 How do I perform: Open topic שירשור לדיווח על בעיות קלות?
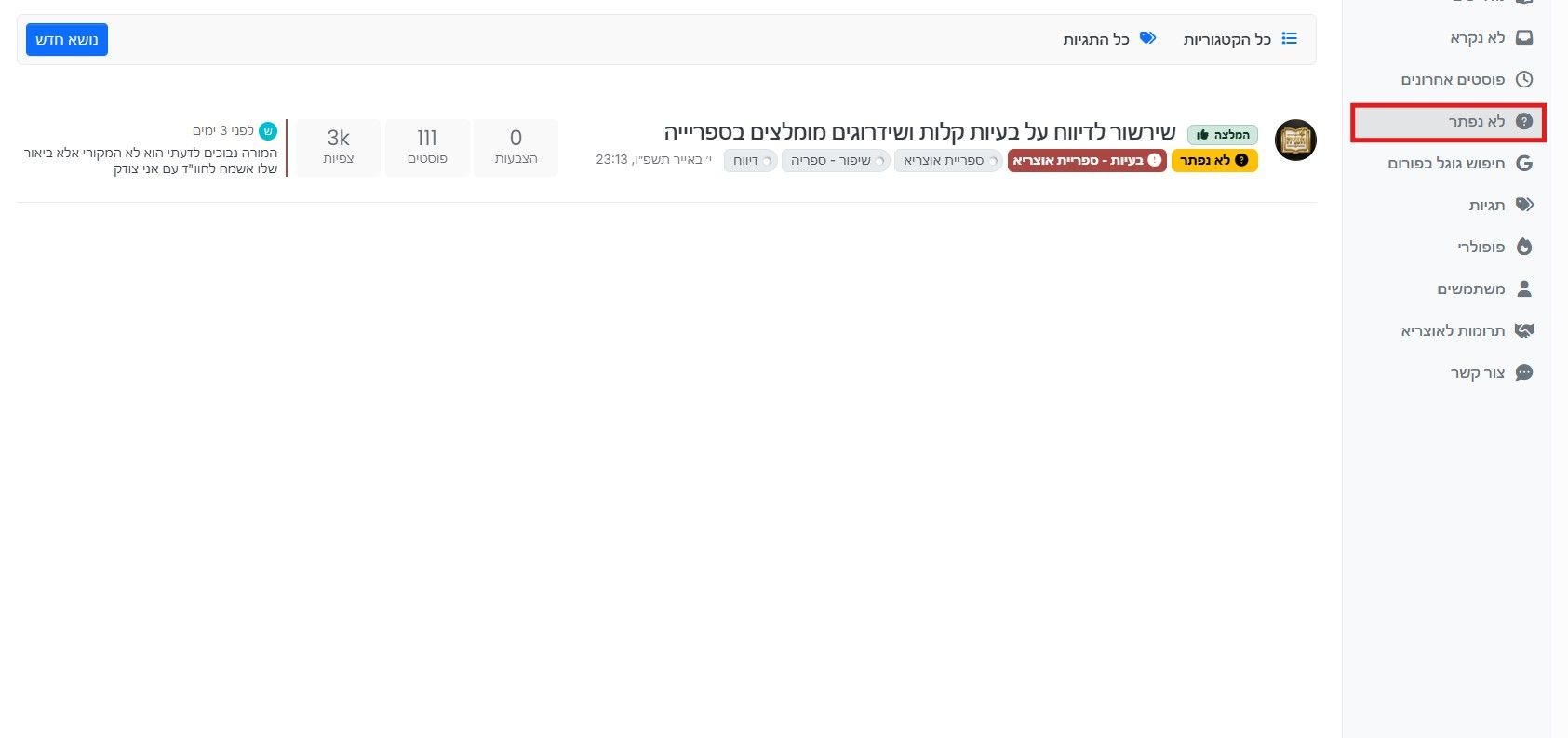[919, 133]
